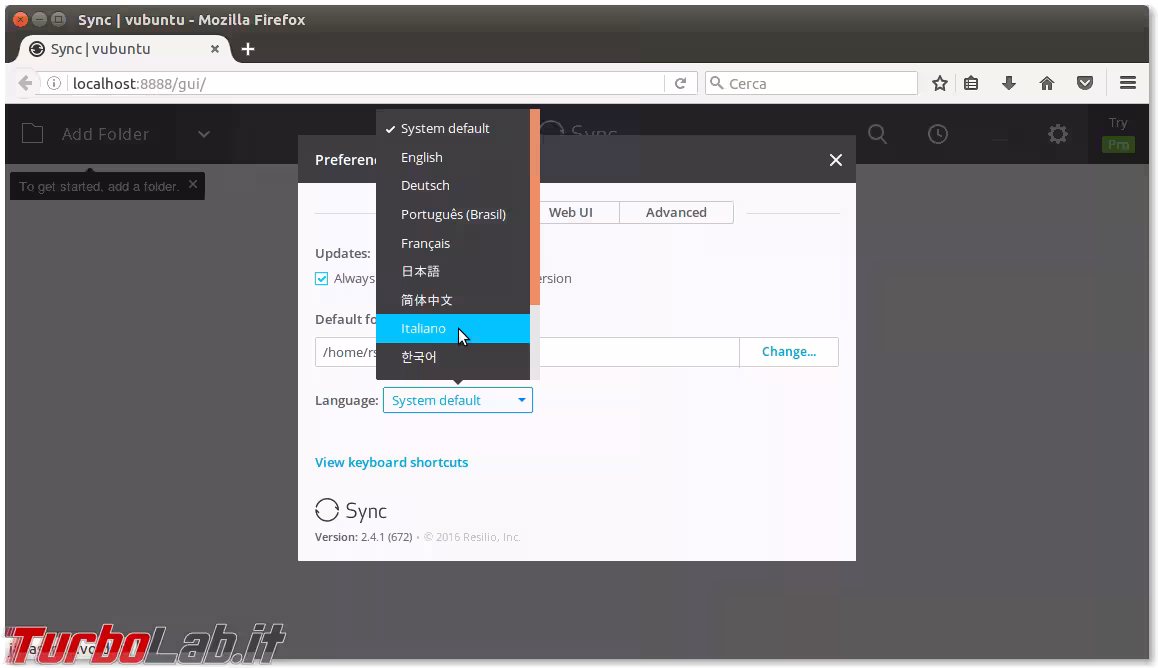This screenshot has width=1158, height=668.
Task: Expand the Add Folder chevron arrow
Action: 204,134
